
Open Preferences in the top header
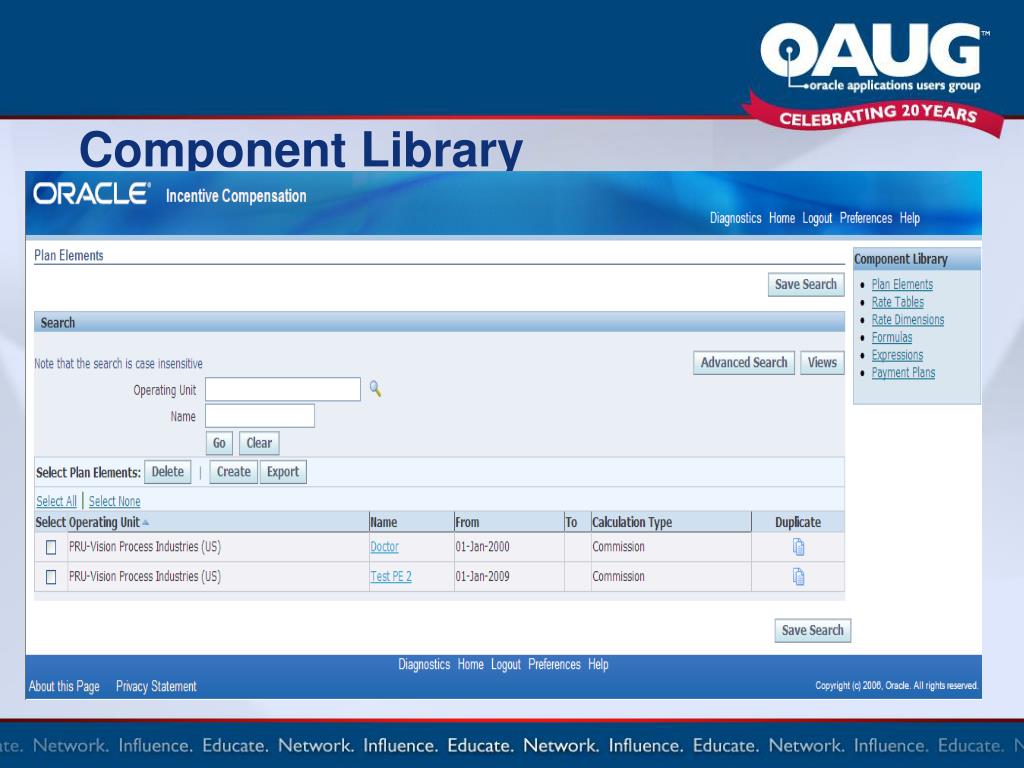(x=865, y=218)
